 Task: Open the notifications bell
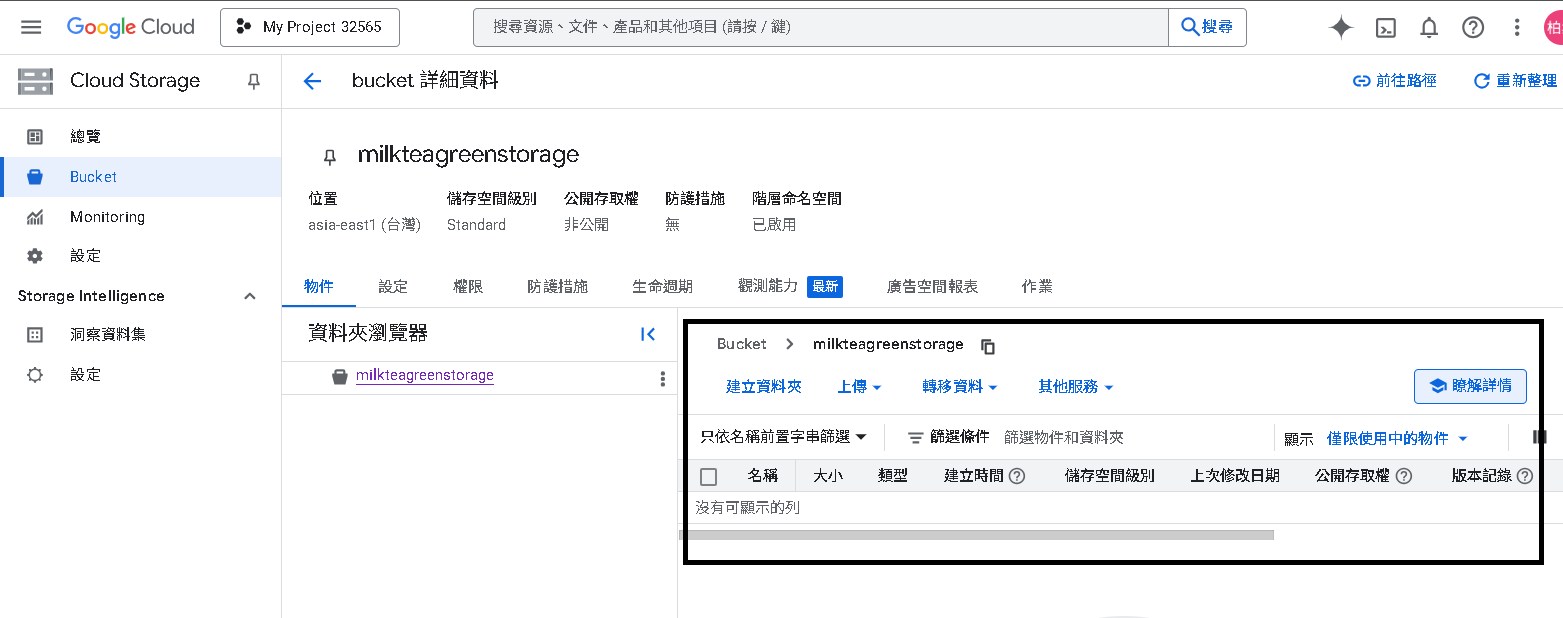tap(1429, 28)
